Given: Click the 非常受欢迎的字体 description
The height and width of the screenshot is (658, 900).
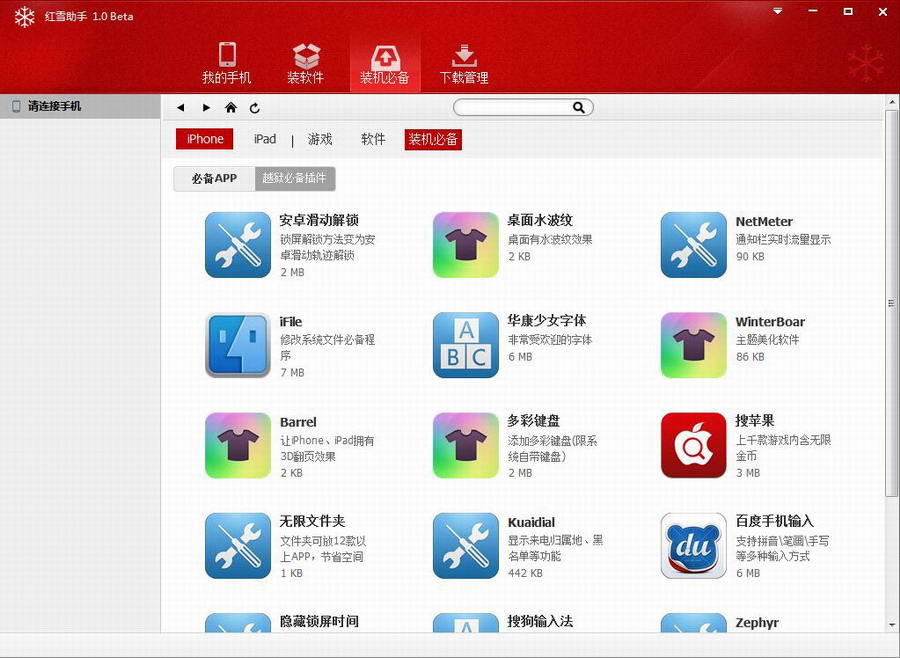Looking at the screenshot, I should tap(550, 340).
